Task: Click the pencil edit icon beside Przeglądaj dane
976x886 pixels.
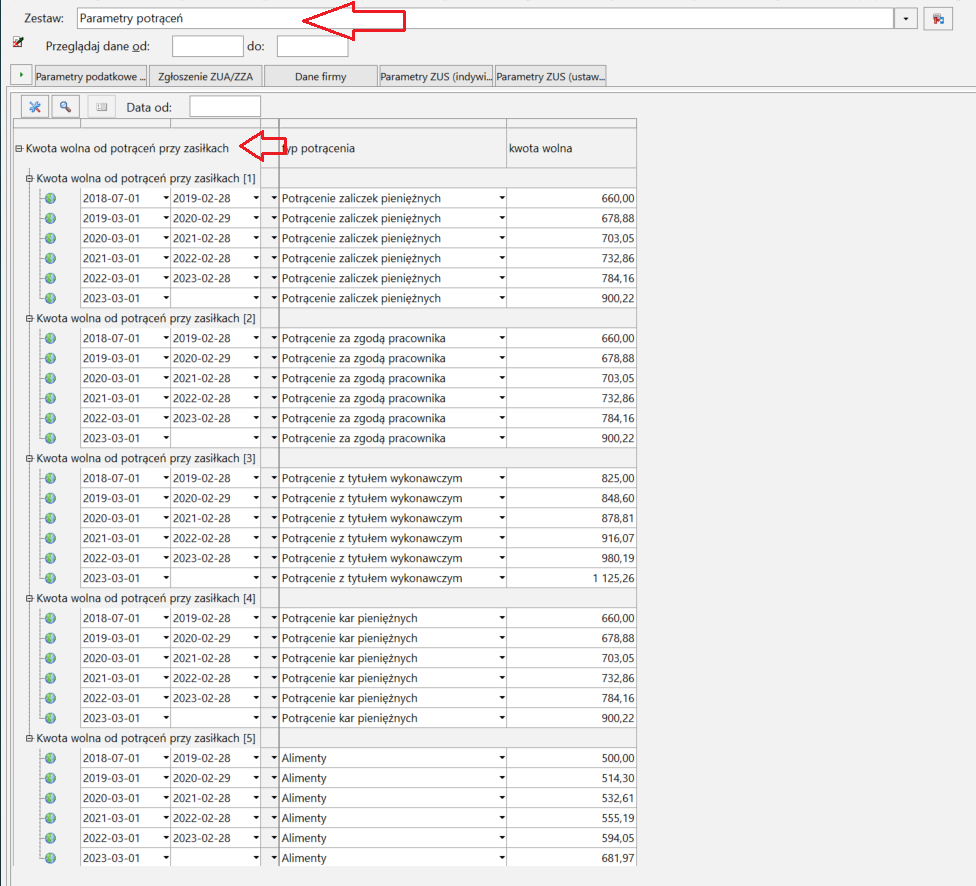Action: 19,42
